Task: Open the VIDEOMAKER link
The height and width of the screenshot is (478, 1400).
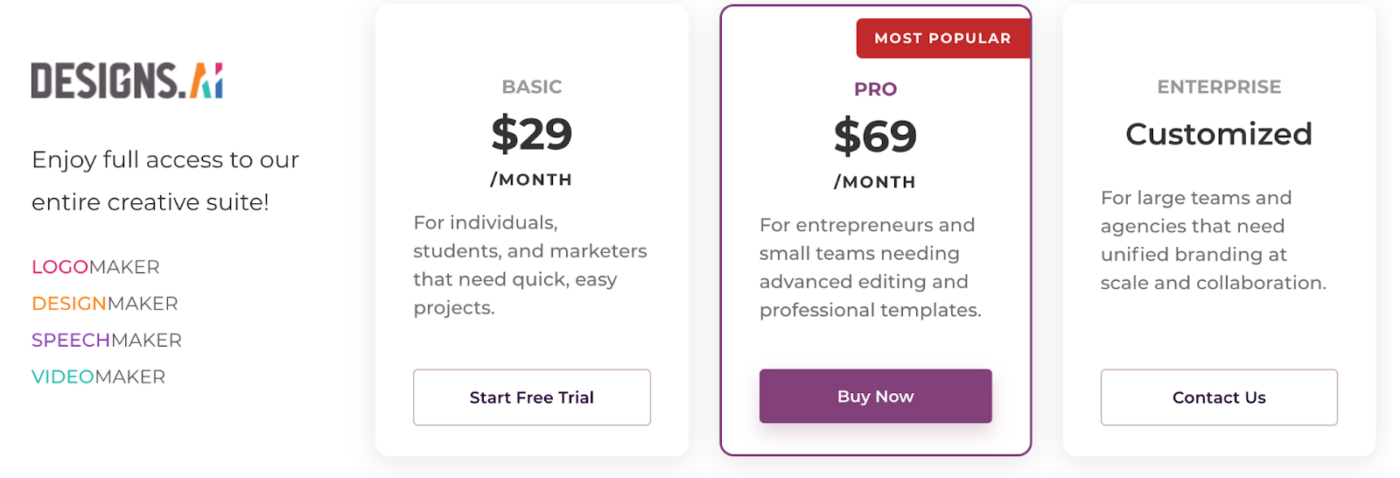Action: coord(98,377)
